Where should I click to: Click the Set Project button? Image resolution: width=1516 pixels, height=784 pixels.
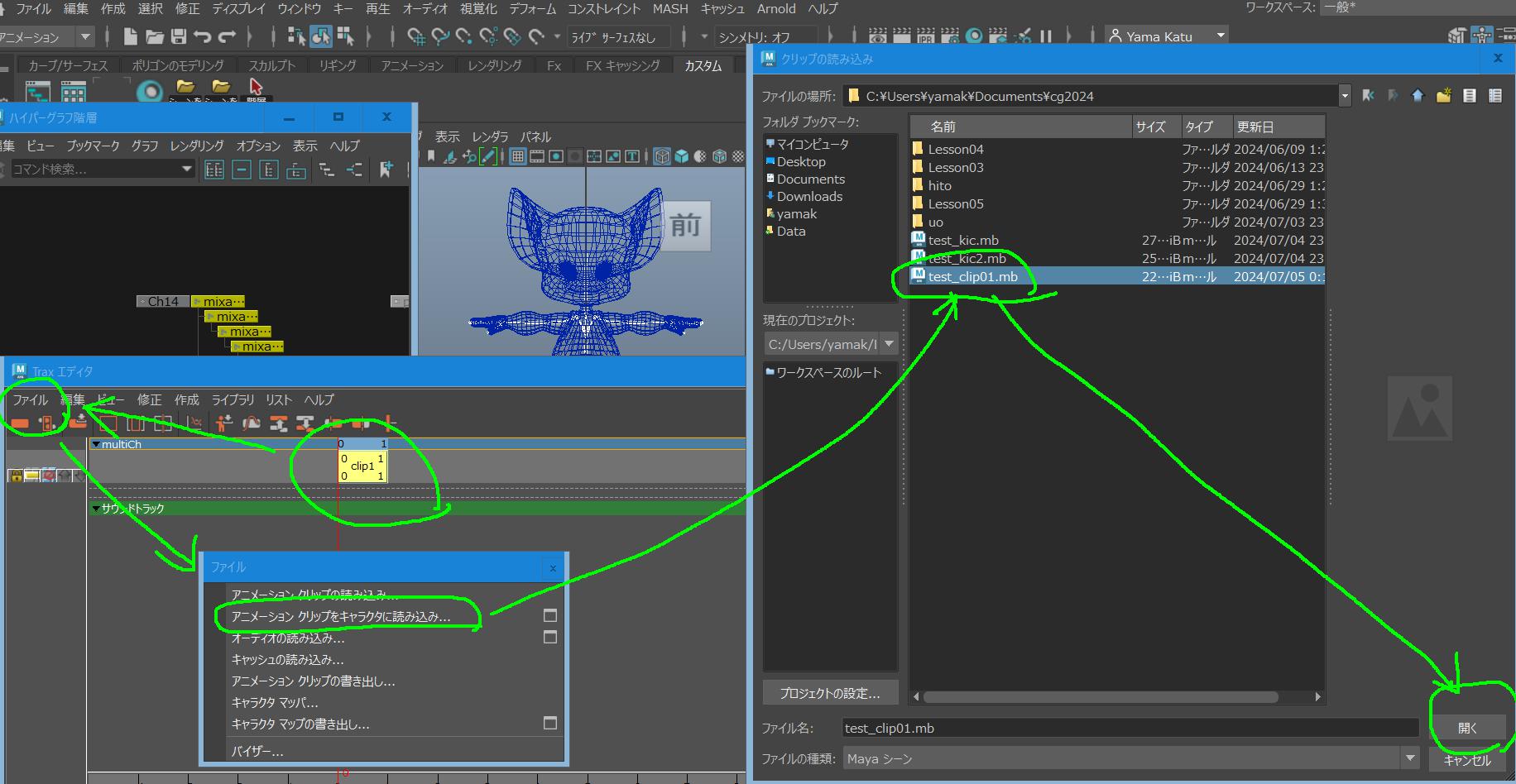pos(830,693)
